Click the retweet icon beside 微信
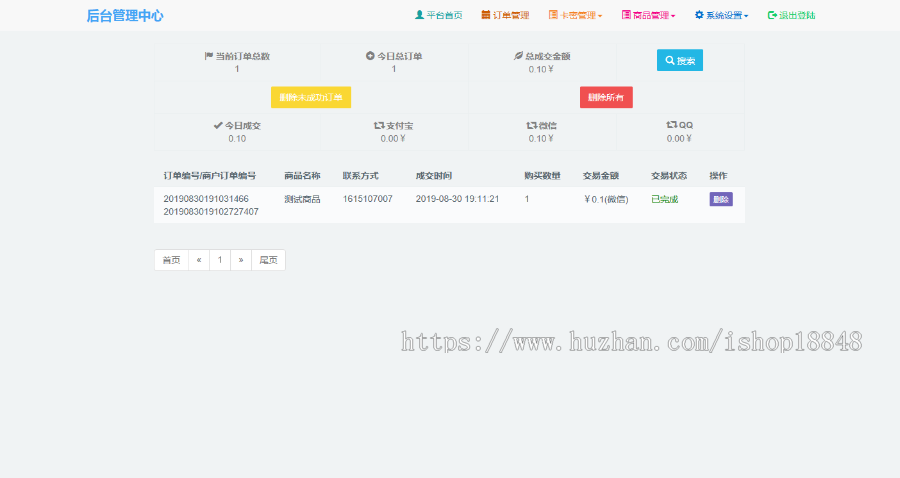900x478 pixels. tap(532, 125)
